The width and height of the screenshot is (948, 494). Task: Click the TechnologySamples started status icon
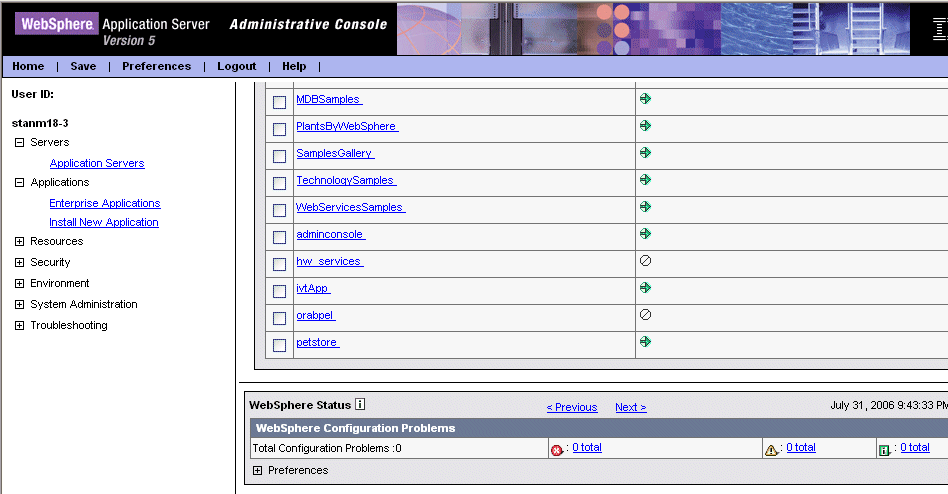click(645, 180)
